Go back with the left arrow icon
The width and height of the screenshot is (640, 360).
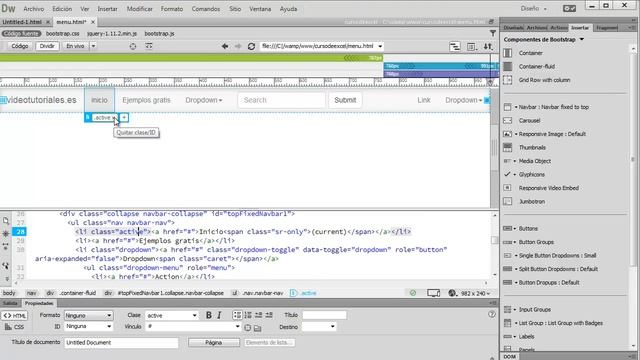224,47
